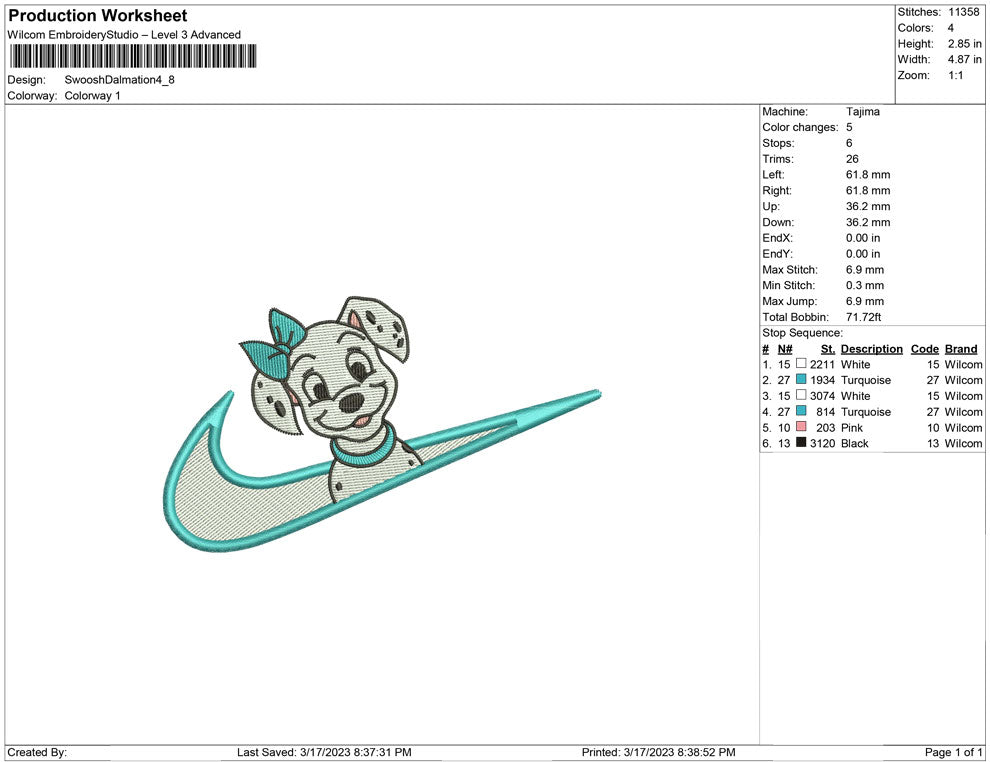The width and height of the screenshot is (990, 762).
Task: Click the black swatch in stop 6
Action: coord(801,443)
